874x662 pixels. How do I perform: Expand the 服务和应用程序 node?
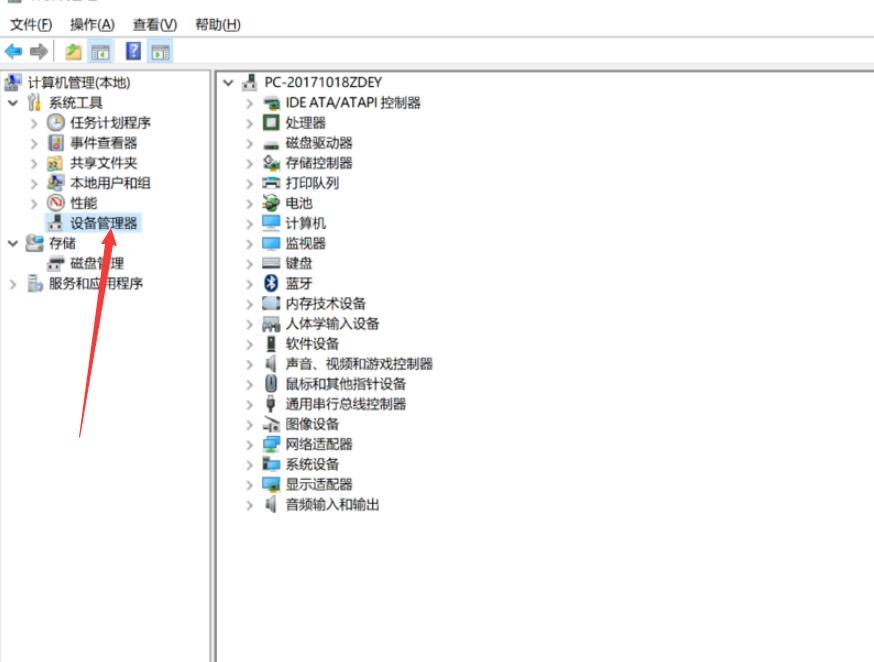pyautogui.click(x=12, y=284)
